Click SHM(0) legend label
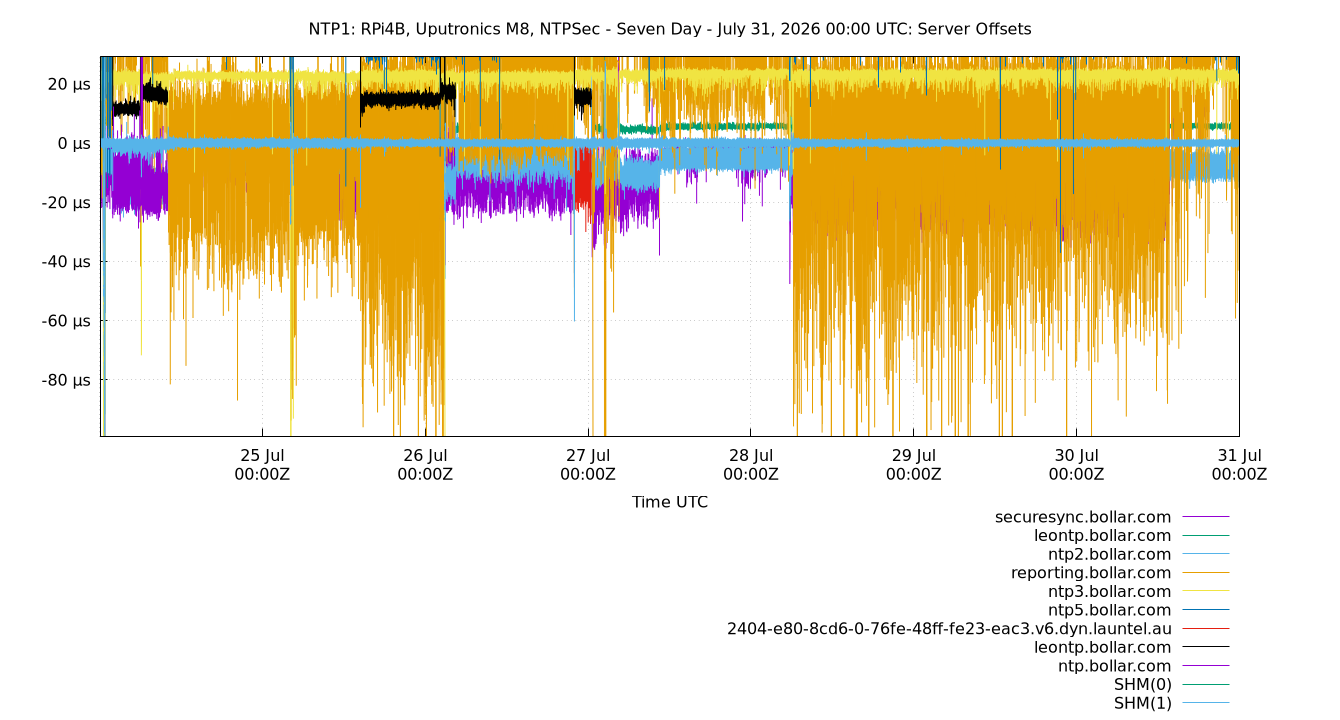 (1142, 684)
